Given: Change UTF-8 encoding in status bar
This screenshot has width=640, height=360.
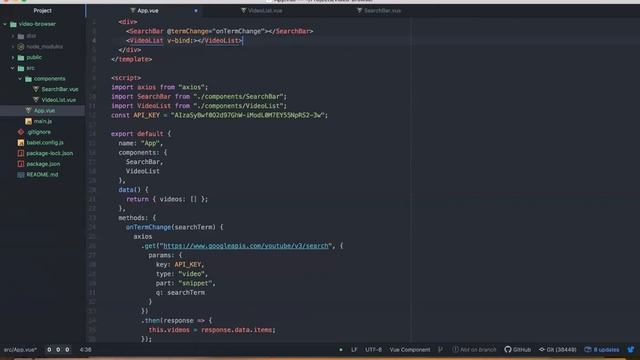Looking at the screenshot, I should pyautogui.click(x=373, y=350).
